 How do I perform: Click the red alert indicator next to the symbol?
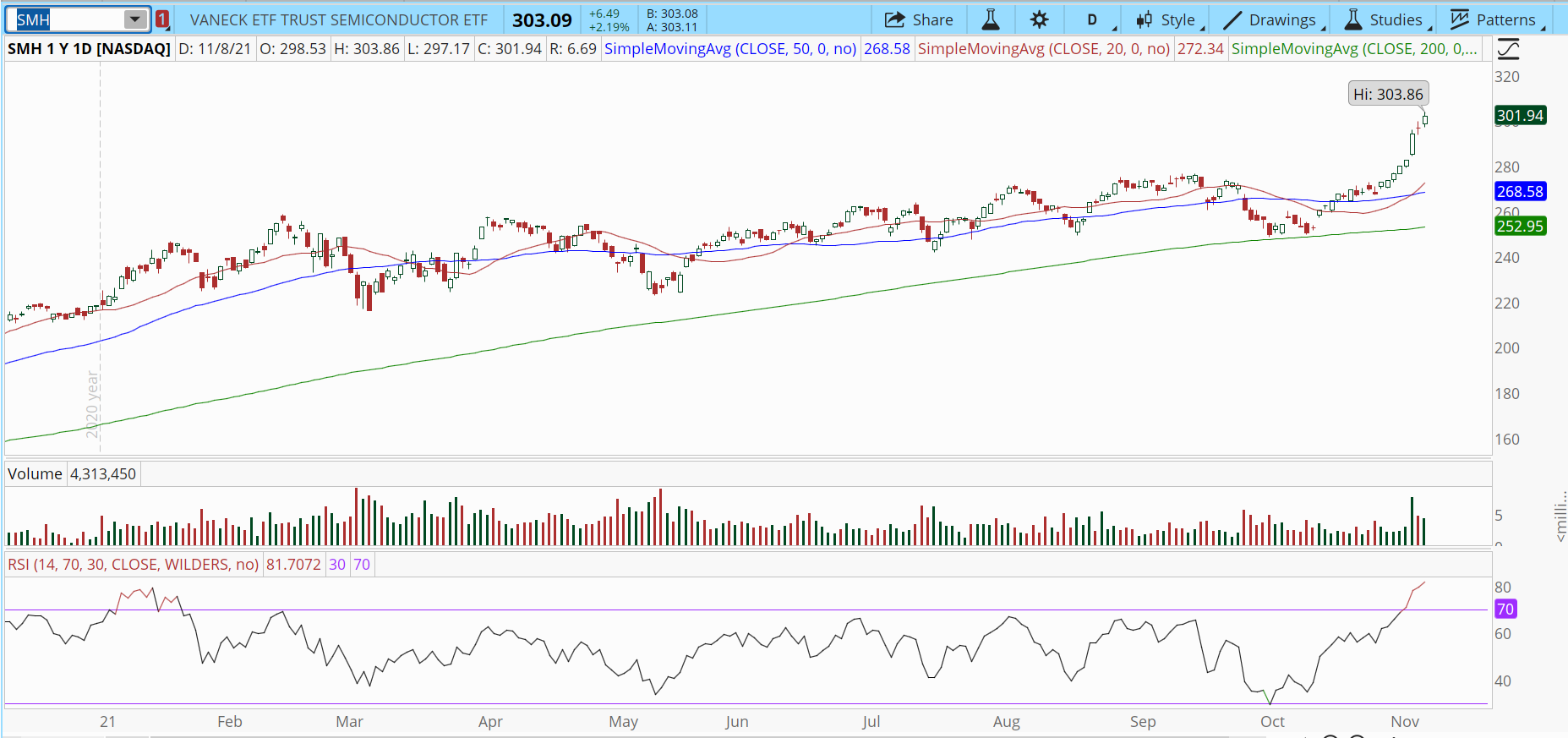(162, 19)
